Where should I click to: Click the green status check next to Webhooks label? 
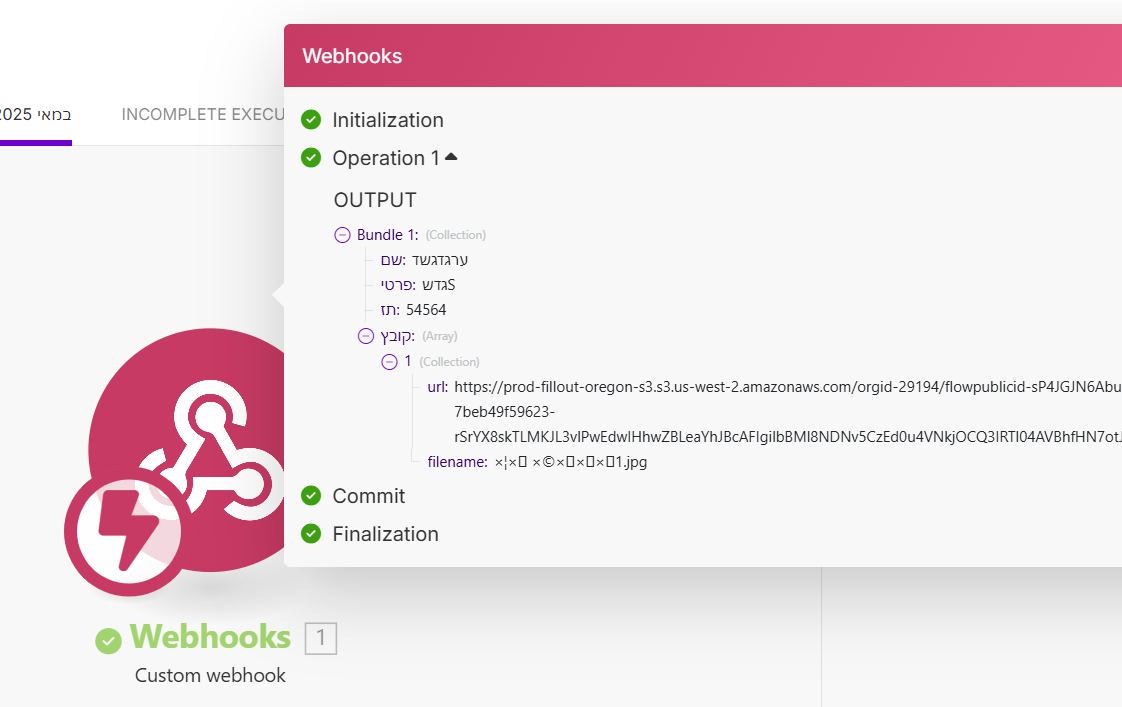point(108,640)
